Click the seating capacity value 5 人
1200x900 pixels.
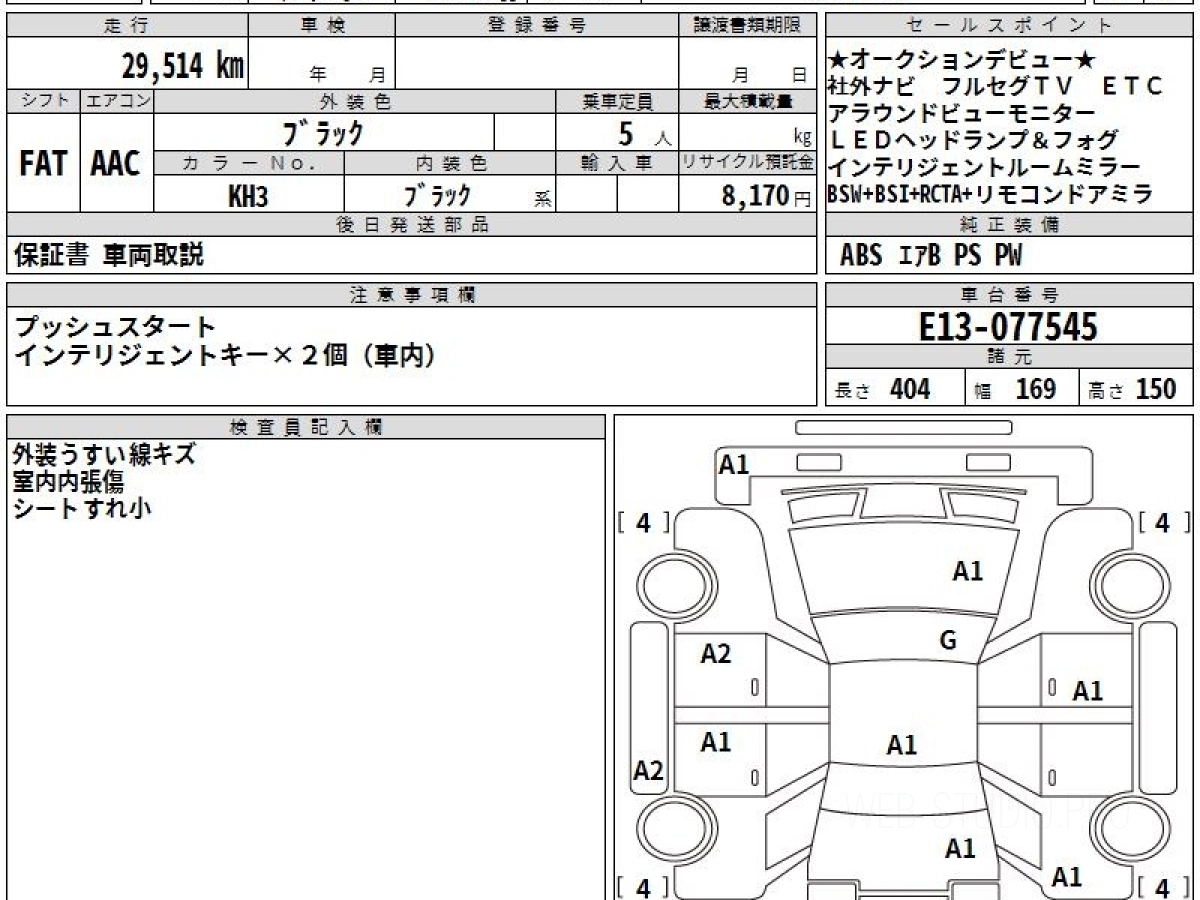pyautogui.click(x=645, y=133)
